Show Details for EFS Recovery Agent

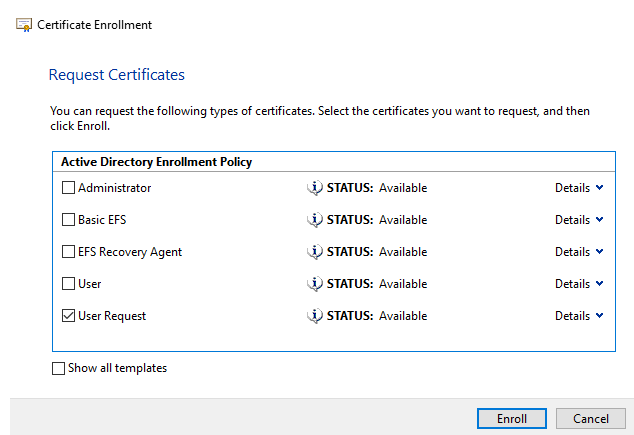(579, 252)
